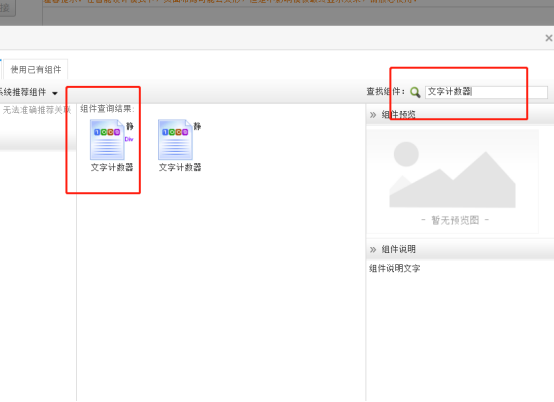Select the partially visible tab left of 使用已有组件
Viewport: 554px width, 402px height.
click(1, 70)
